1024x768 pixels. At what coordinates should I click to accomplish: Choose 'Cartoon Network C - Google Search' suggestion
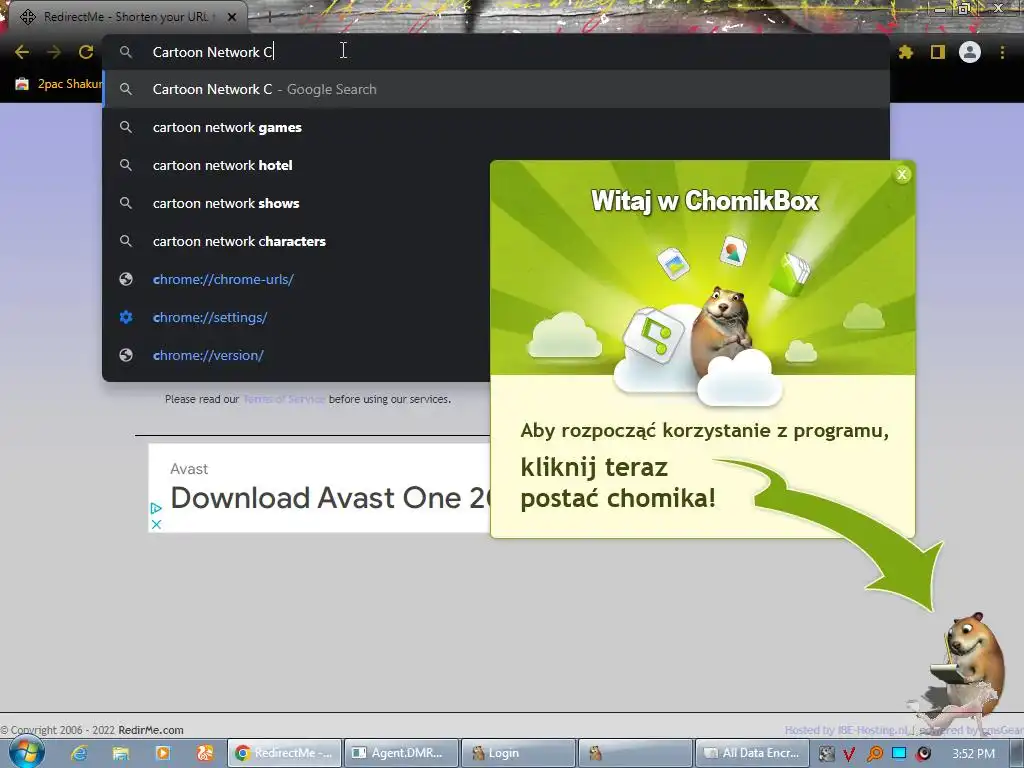point(496,89)
